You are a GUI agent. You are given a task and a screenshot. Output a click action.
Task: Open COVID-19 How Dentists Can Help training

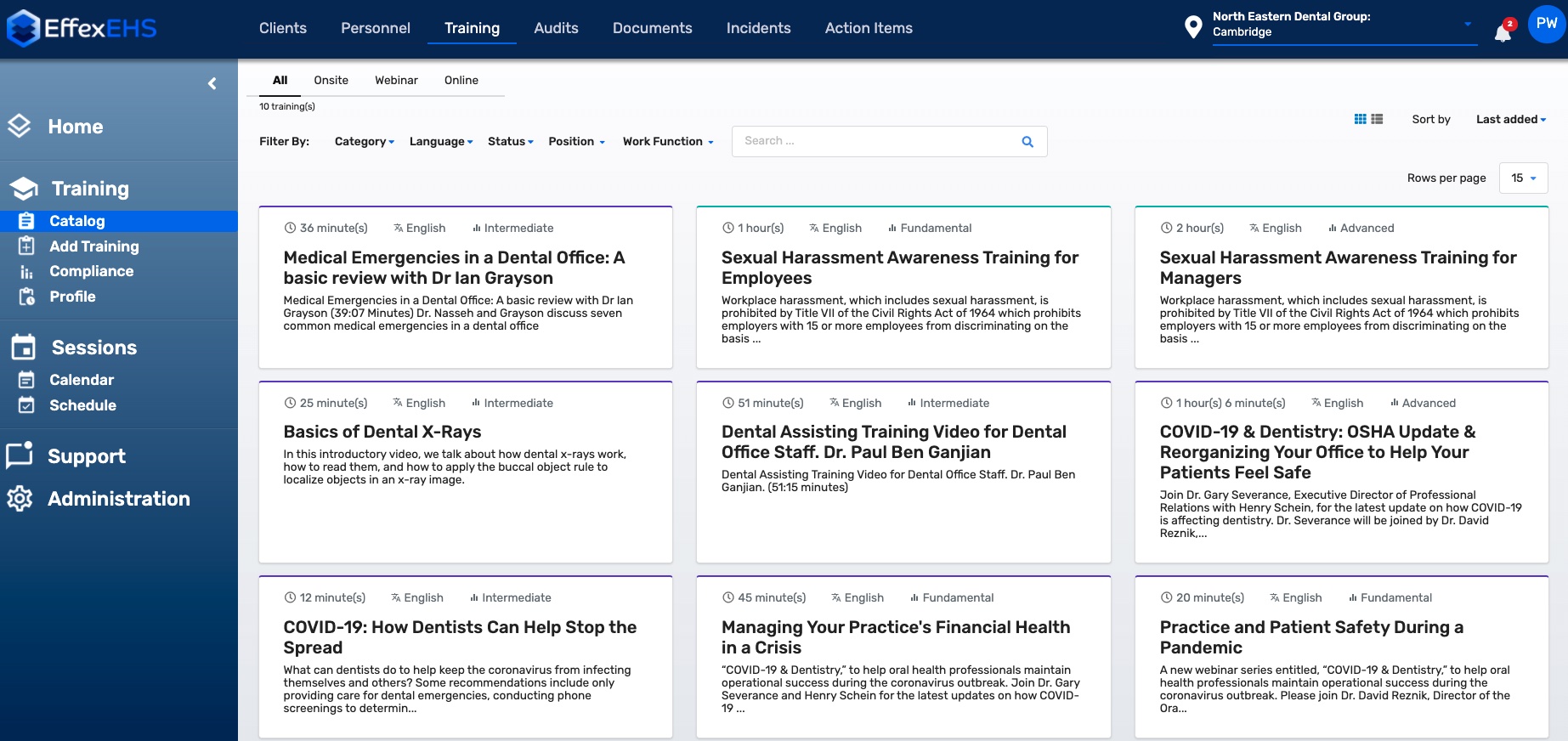coord(466,657)
